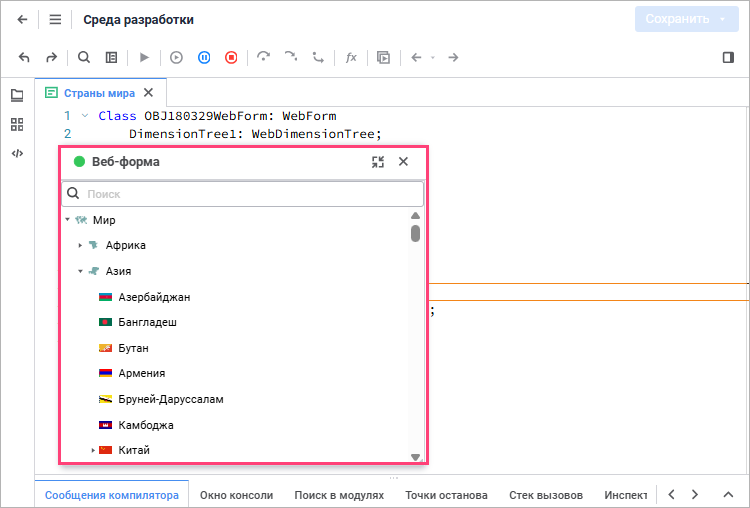Stop execution with the red stop icon
The height and width of the screenshot is (508, 750).
click(x=231, y=57)
